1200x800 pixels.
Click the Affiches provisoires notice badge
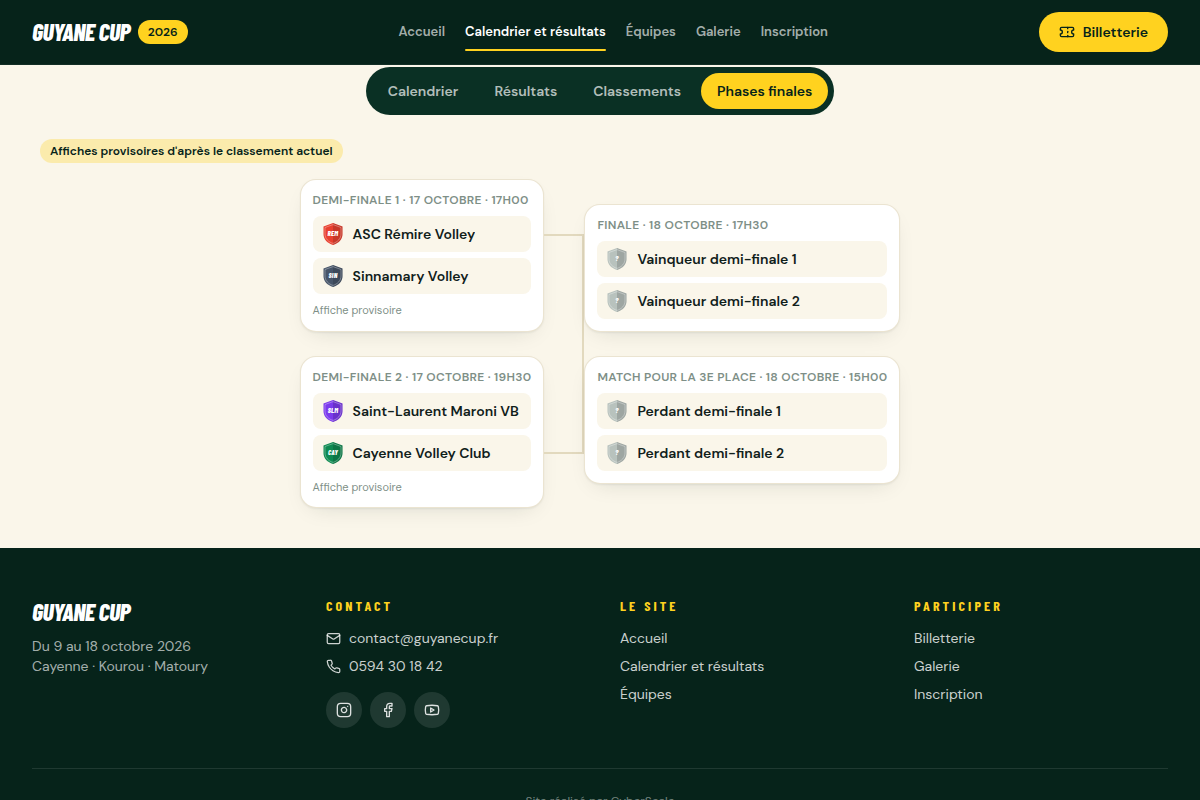pos(191,151)
